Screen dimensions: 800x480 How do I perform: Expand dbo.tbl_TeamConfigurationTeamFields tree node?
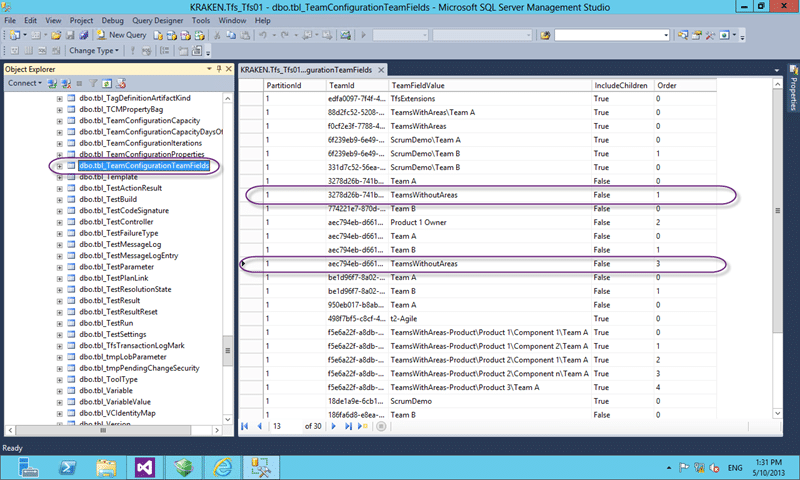pos(60,166)
